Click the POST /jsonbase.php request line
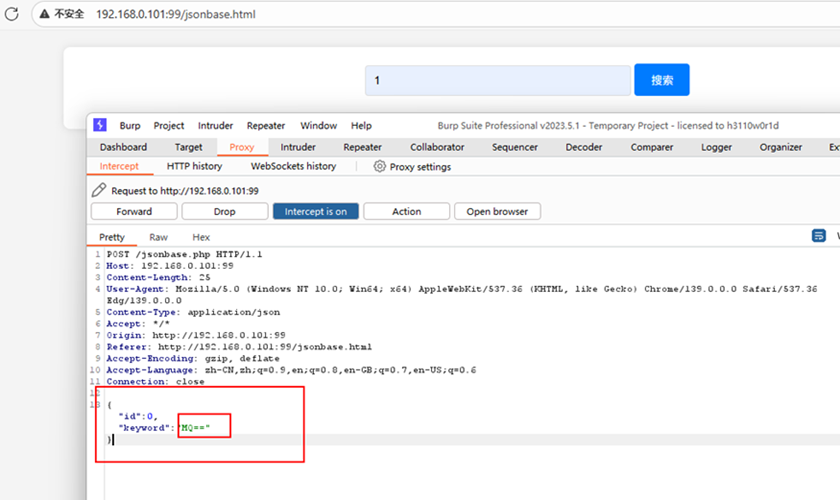This screenshot has height=500, width=840. click(184, 254)
